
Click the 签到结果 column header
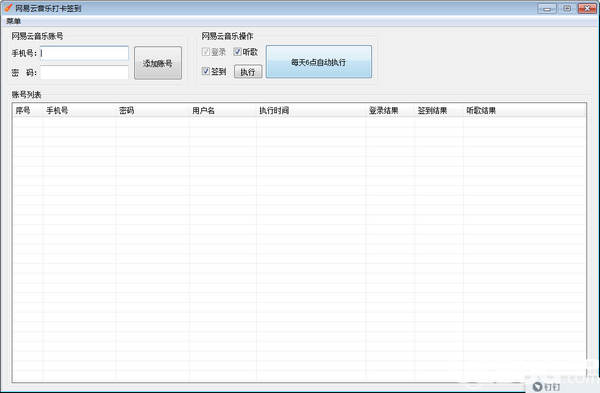click(x=439, y=111)
